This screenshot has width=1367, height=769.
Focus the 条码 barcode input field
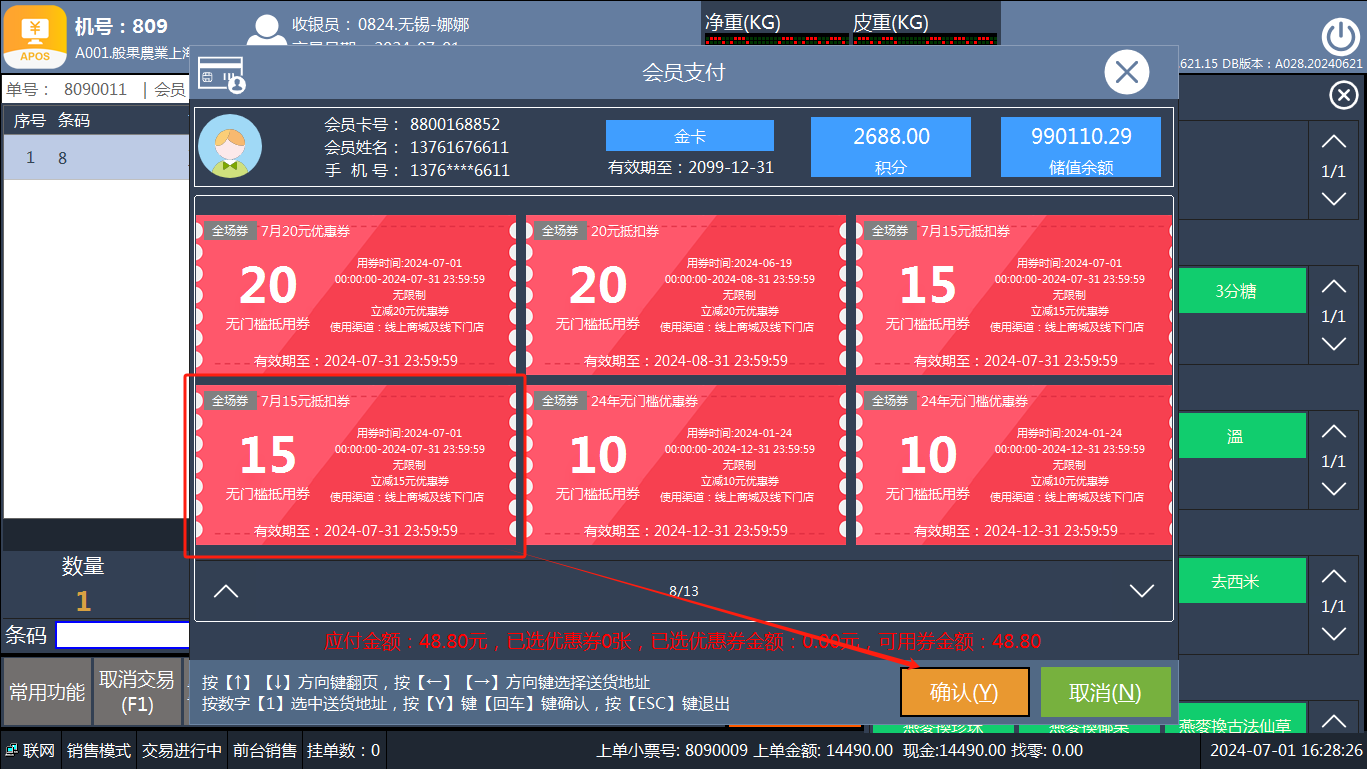[x=123, y=635]
